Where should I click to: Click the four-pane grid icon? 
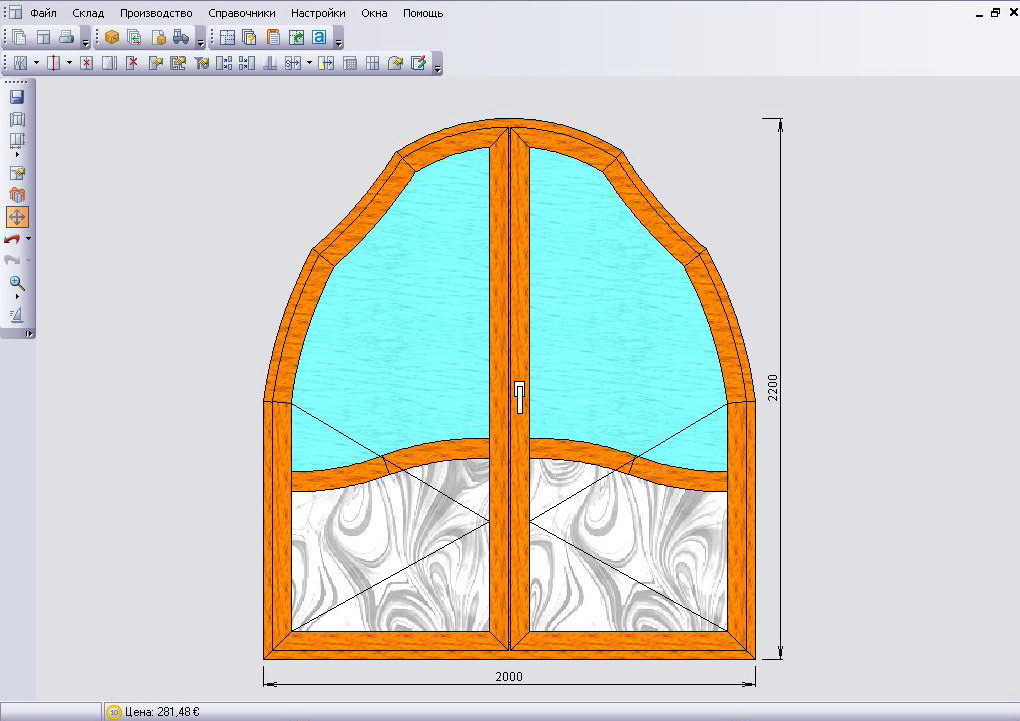(x=372, y=62)
